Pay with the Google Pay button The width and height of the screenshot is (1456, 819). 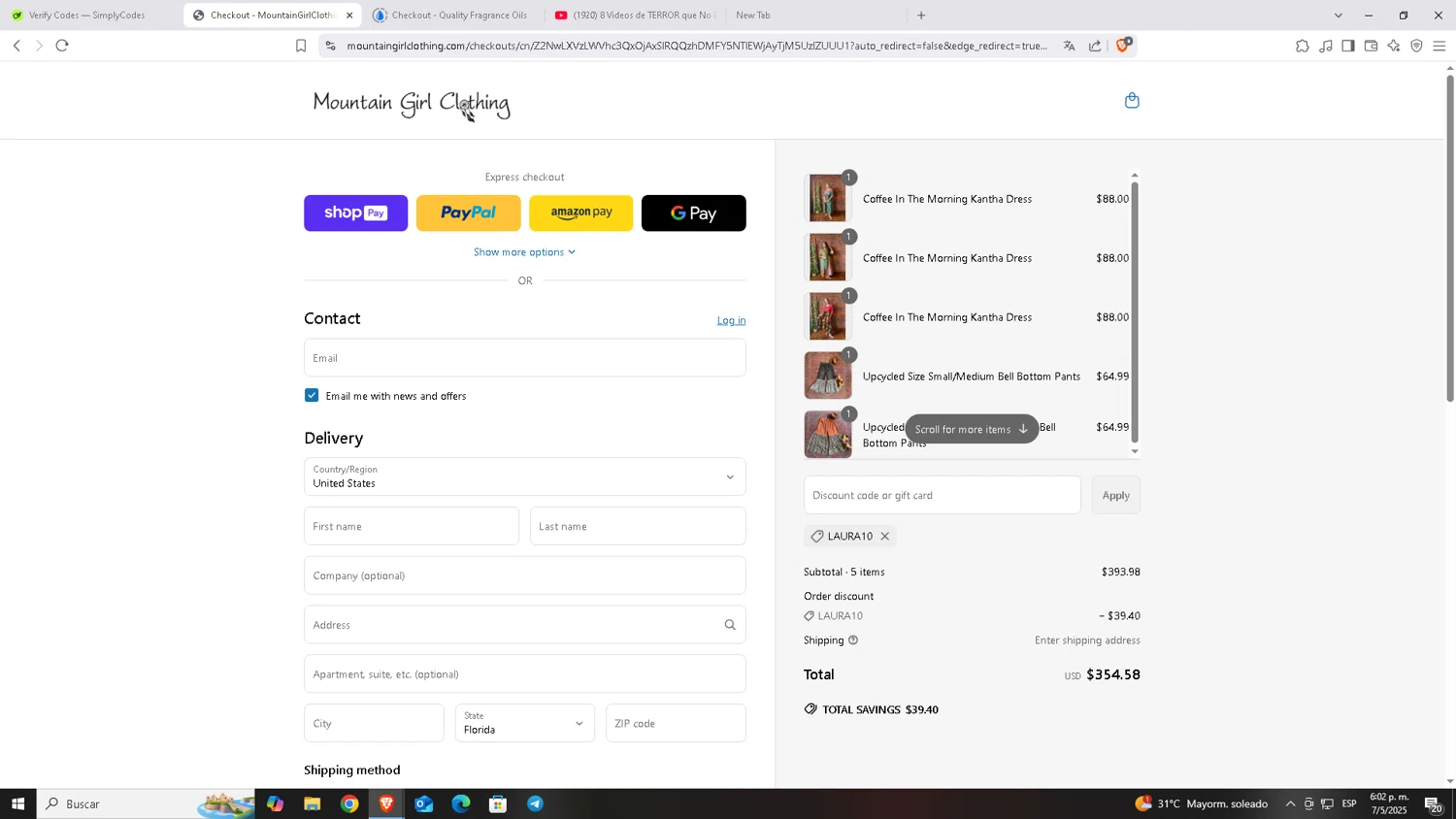click(694, 213)
